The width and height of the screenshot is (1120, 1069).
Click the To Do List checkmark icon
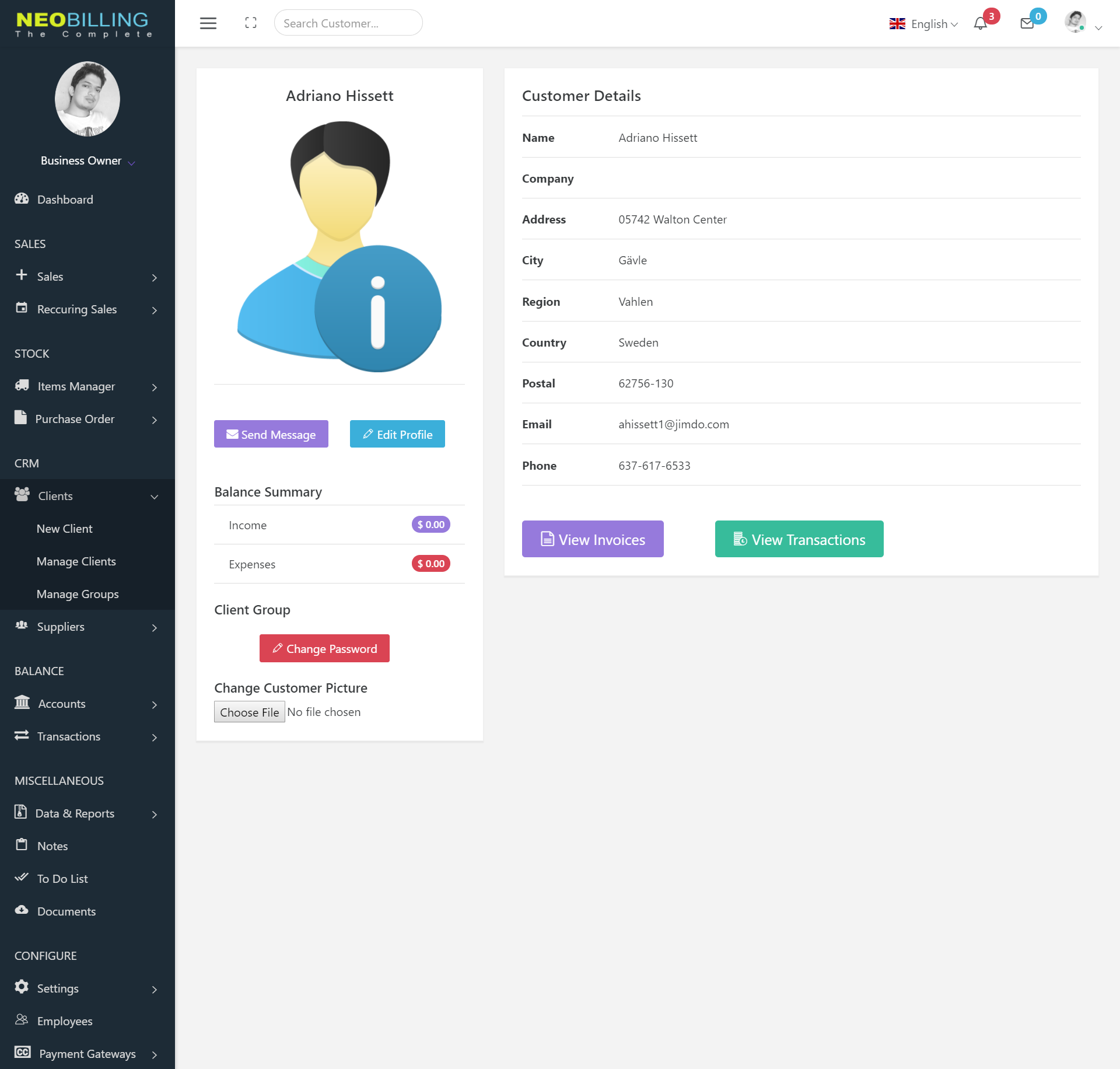(22, 878)
